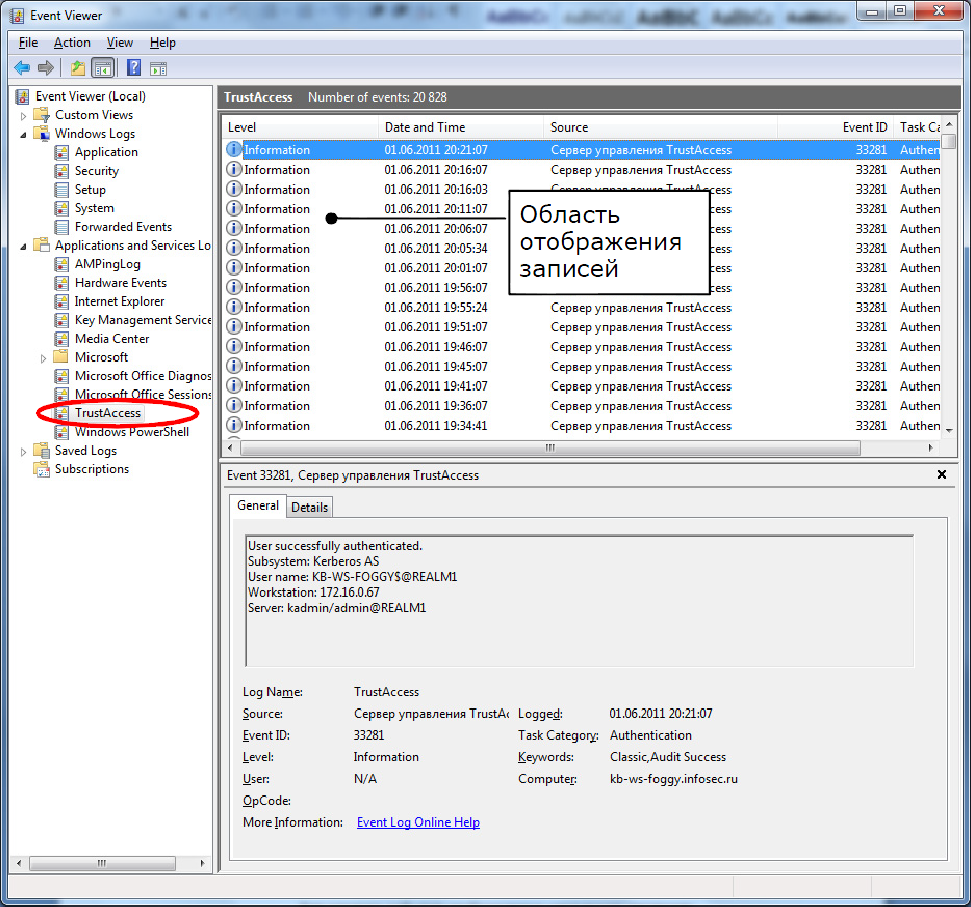Viewport: 971px width, 907px height.
Task: Collapse the Windows Logs node
Action: tap(24, 134)
